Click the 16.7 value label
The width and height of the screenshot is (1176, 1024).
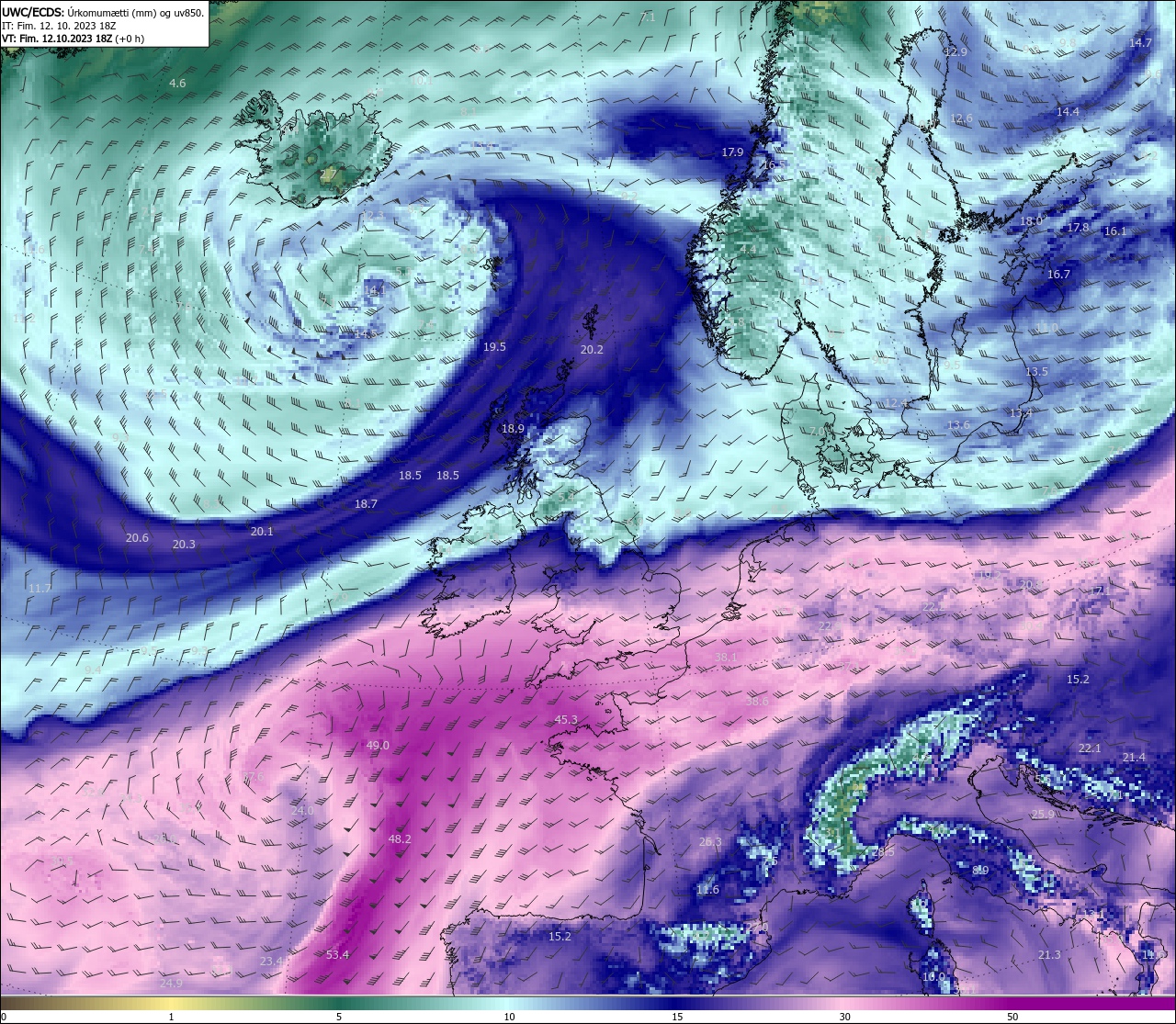[x=1058, y=274]
